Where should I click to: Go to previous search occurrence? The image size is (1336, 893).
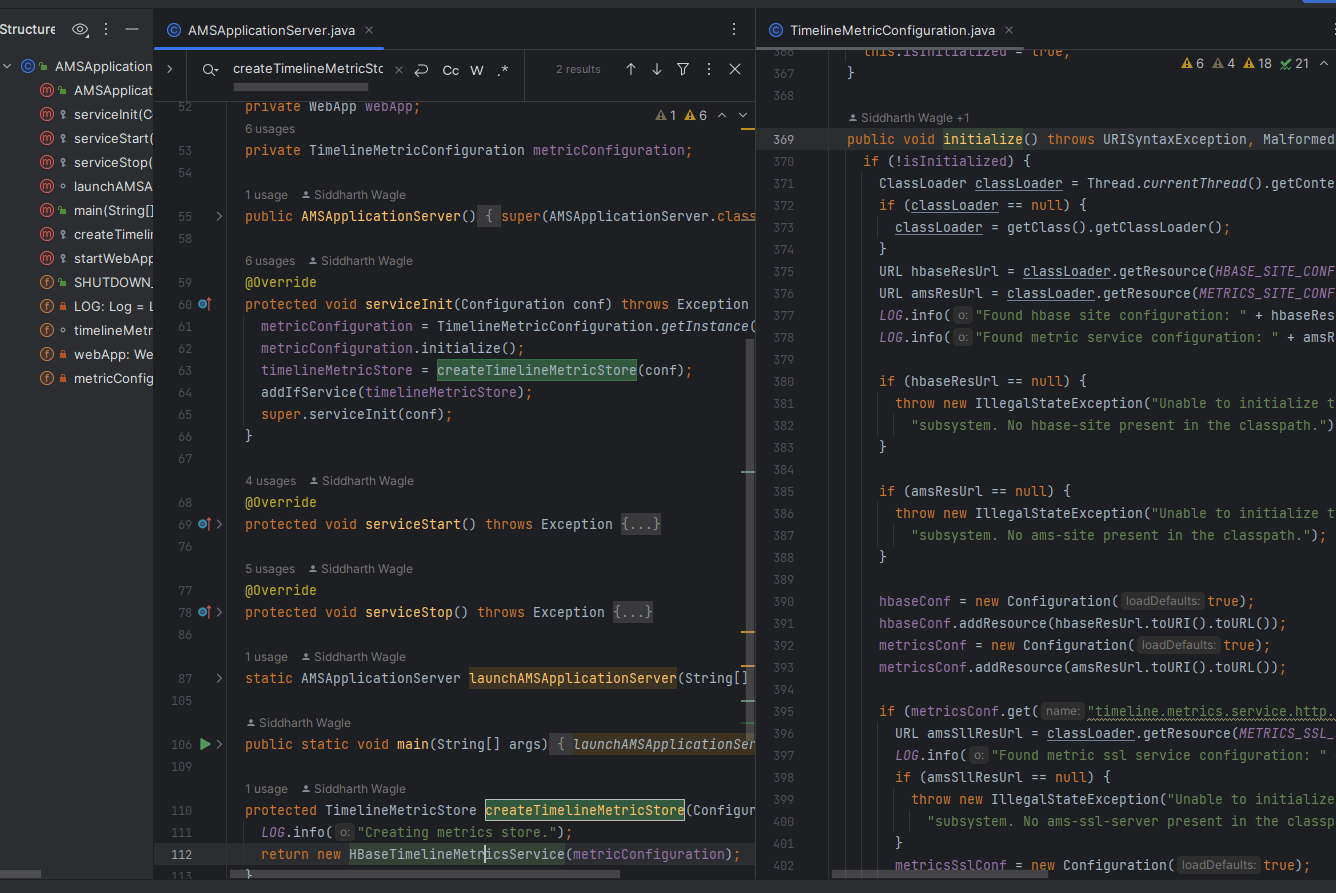click(630, 69)
